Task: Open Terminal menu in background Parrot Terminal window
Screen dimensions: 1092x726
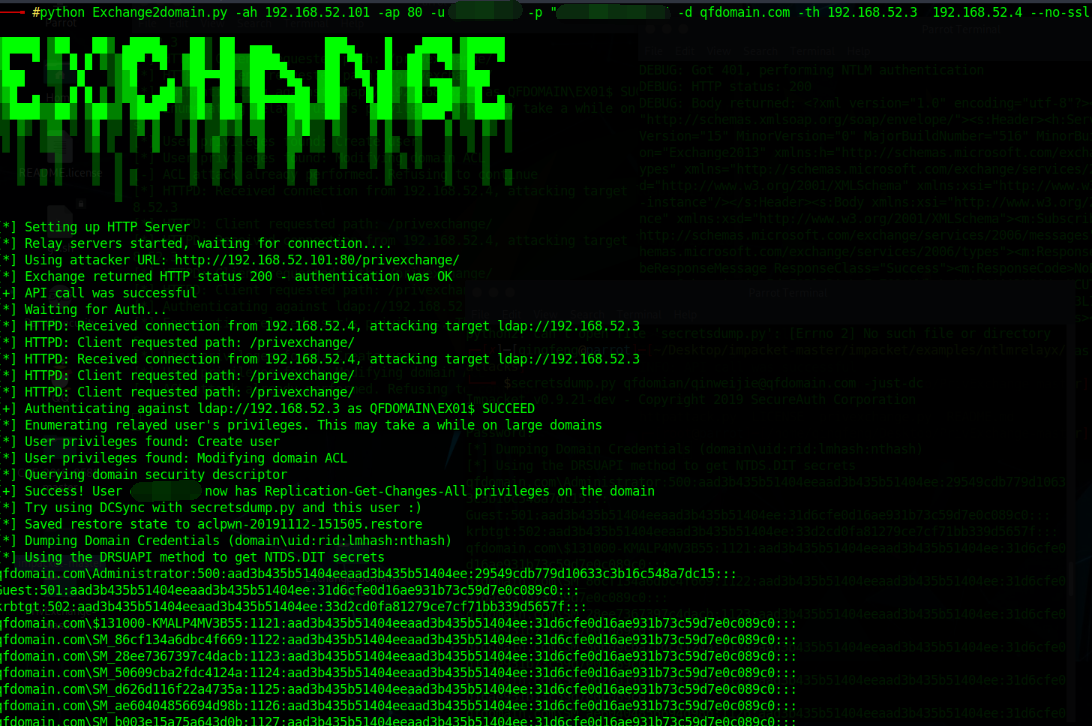Action: pos(812,52)
